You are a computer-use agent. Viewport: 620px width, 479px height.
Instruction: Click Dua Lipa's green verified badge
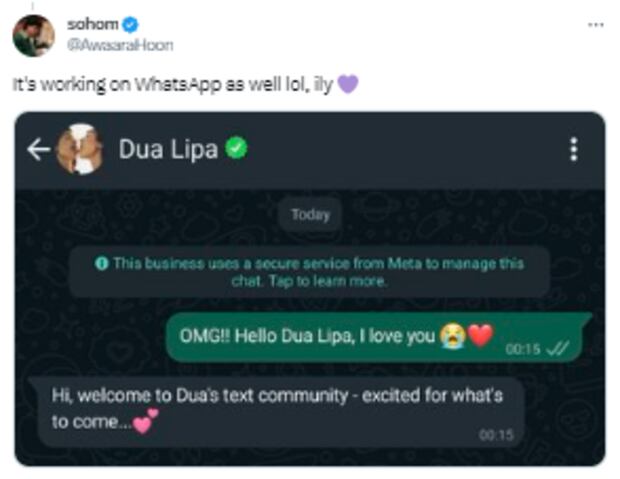[x=236, y=148]
